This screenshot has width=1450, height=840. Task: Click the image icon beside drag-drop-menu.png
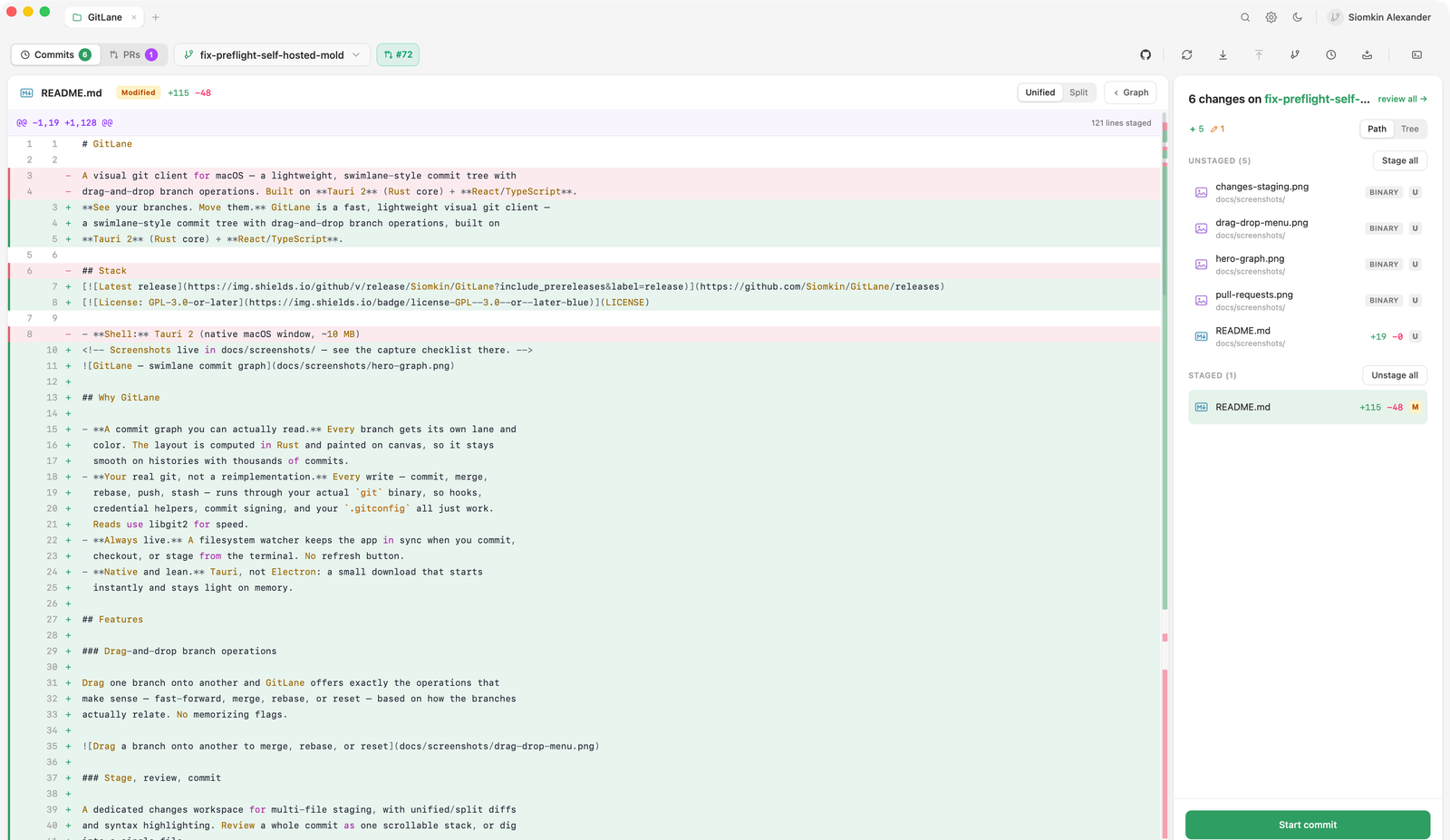click(1201, 228)
